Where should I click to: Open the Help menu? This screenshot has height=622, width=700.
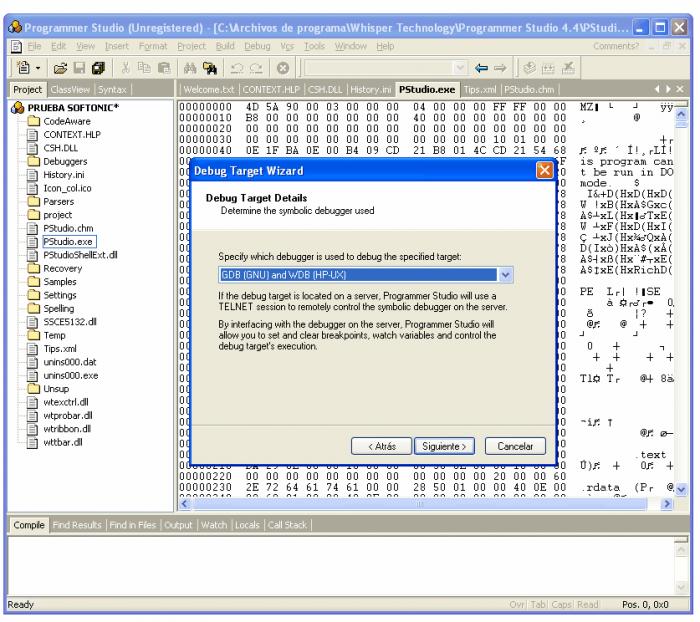coord(385,46)
